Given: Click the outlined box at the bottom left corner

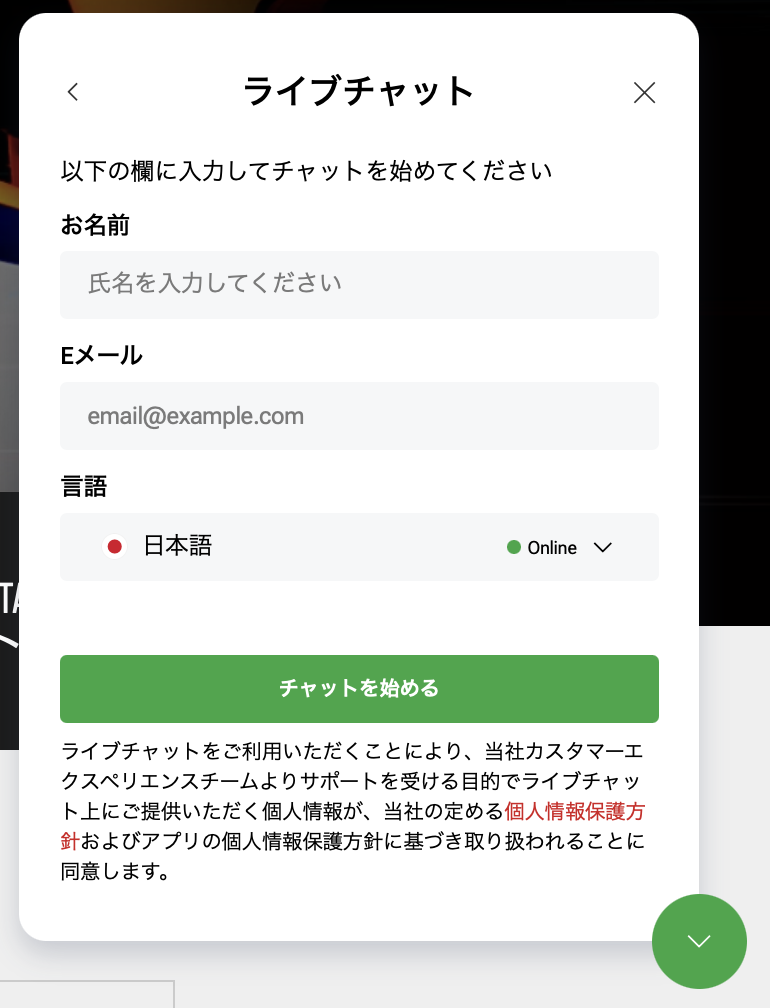Looking at the screenshot, I should (87, 994).
